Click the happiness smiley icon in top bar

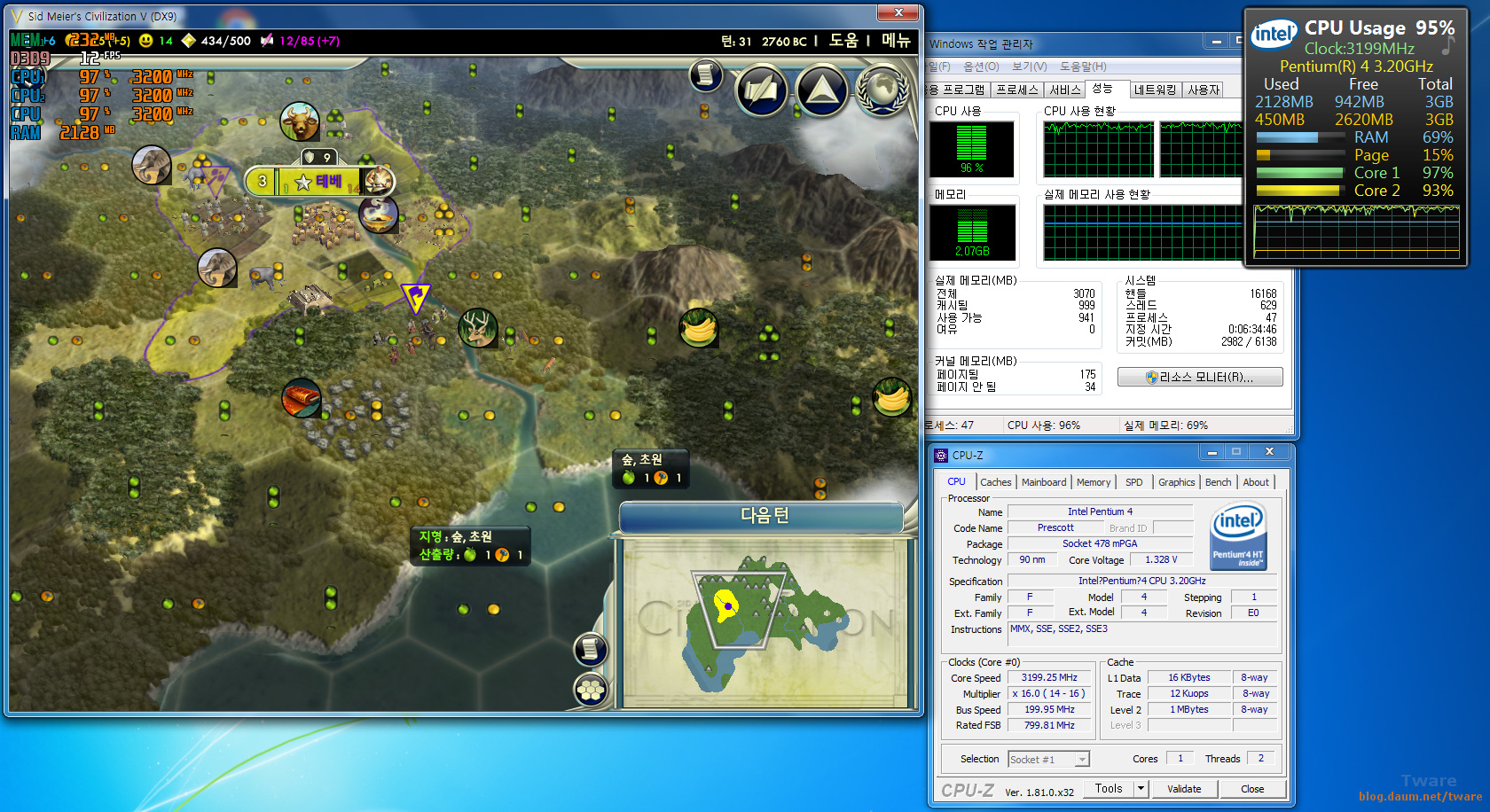point(146,40)
